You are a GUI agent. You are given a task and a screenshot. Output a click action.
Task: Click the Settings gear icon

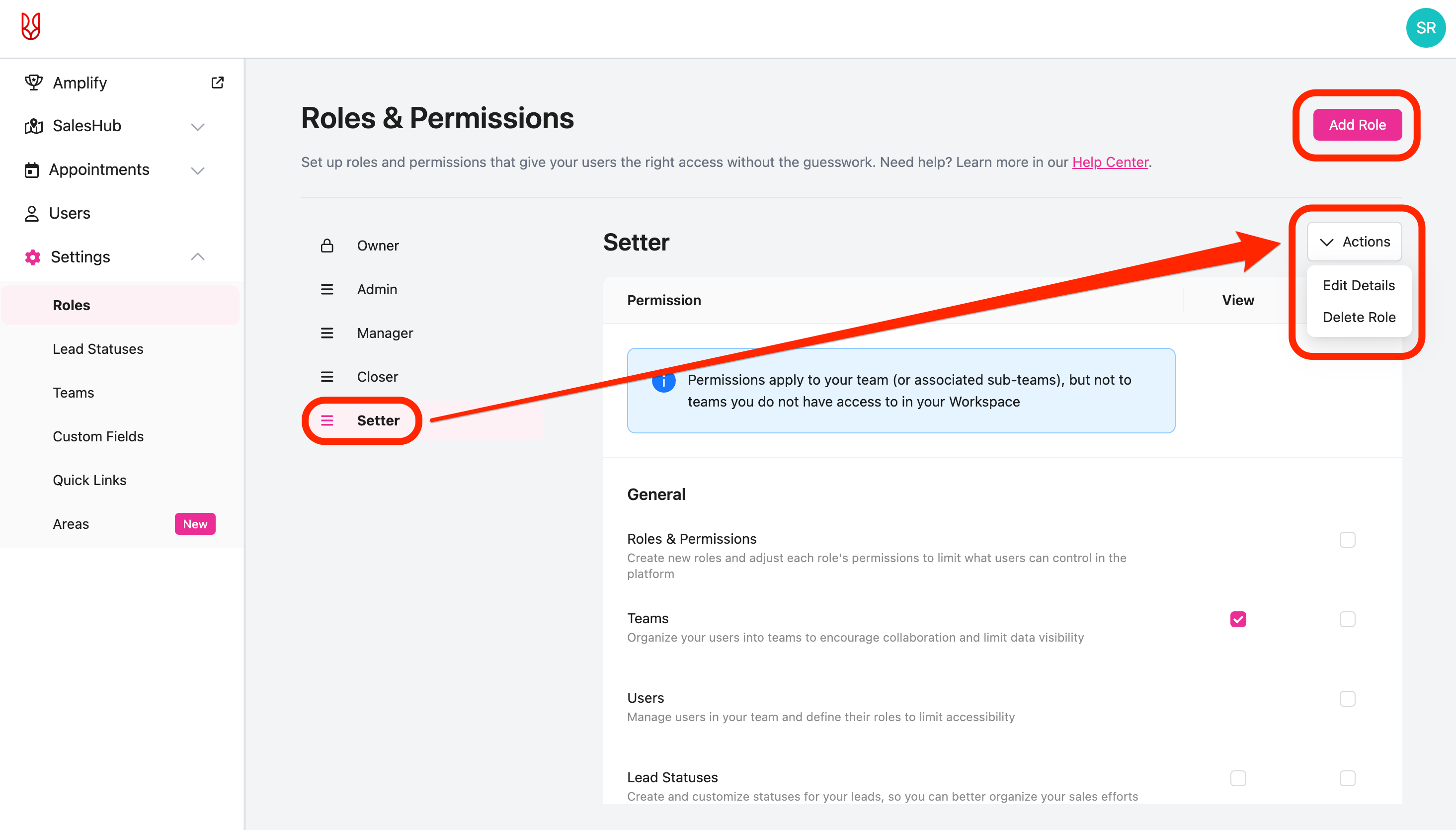click(x=33, y=257)
